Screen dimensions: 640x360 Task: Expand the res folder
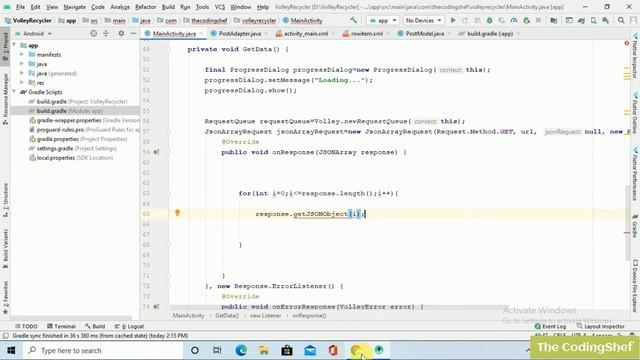(x=22, y=82)
